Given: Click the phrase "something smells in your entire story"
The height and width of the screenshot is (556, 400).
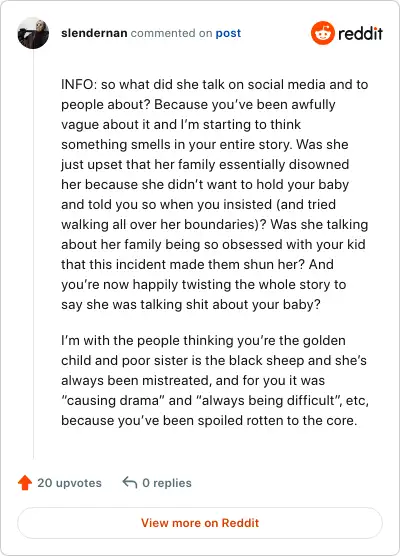Looking at the screenshot, I should 175,145.
